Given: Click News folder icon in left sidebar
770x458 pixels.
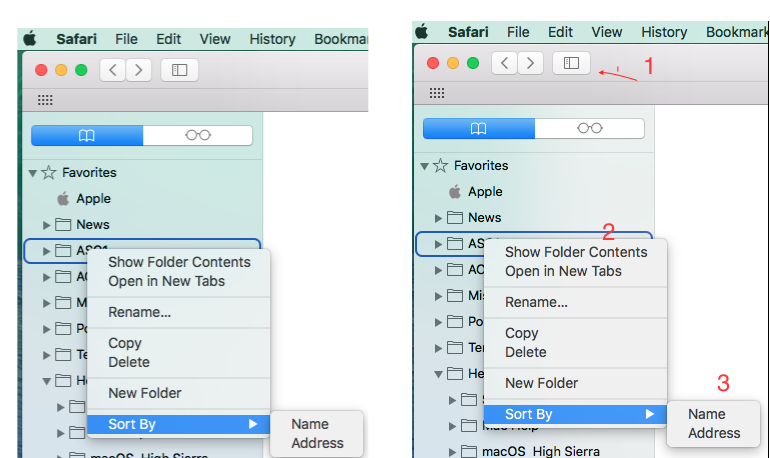Looking at the screenshot, I should click(63, 225).
